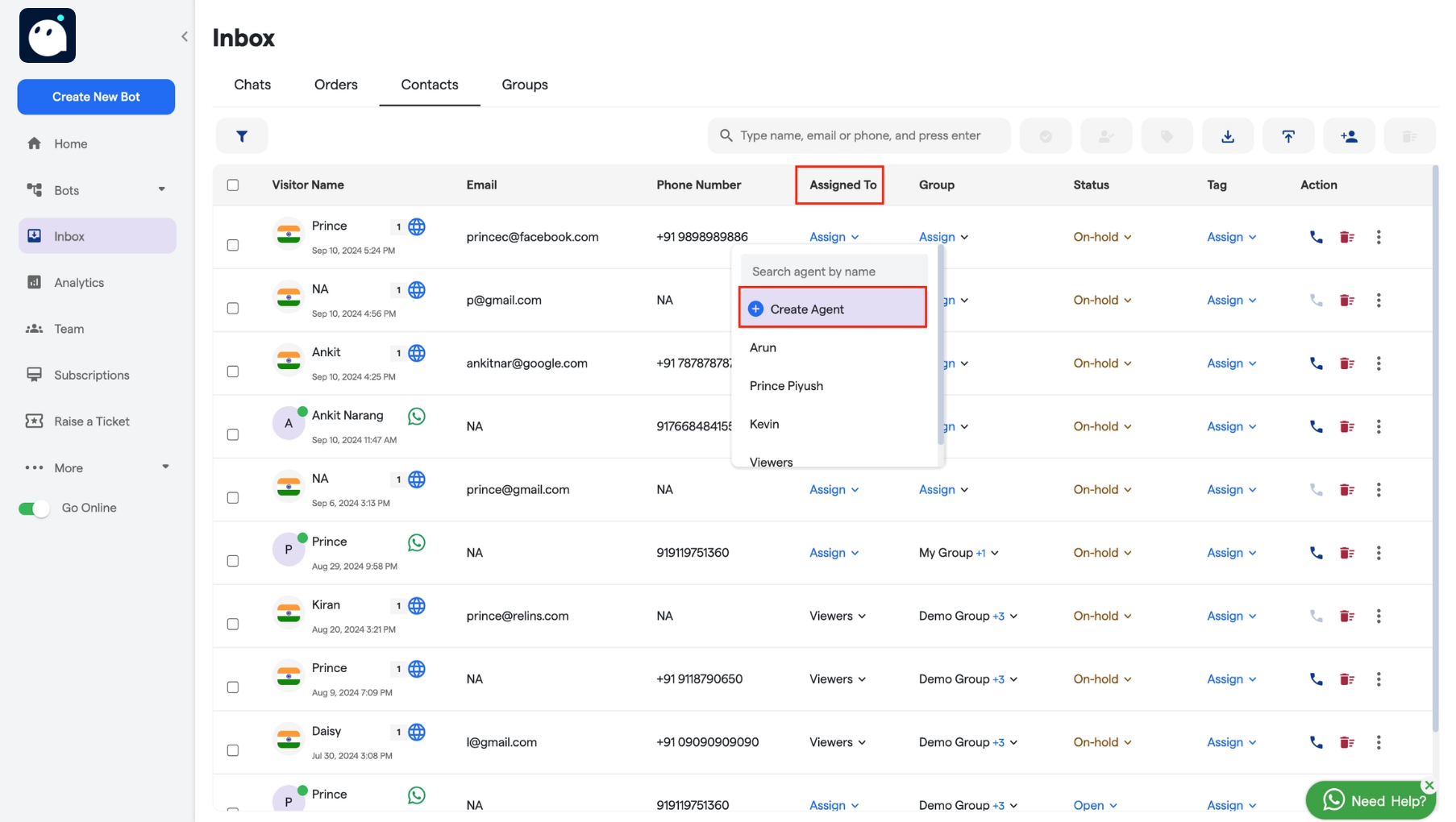Open the Status dropdown for princec@facebook.com
The height and width of the screenshot is (822, 1456).
[1102, 237]
